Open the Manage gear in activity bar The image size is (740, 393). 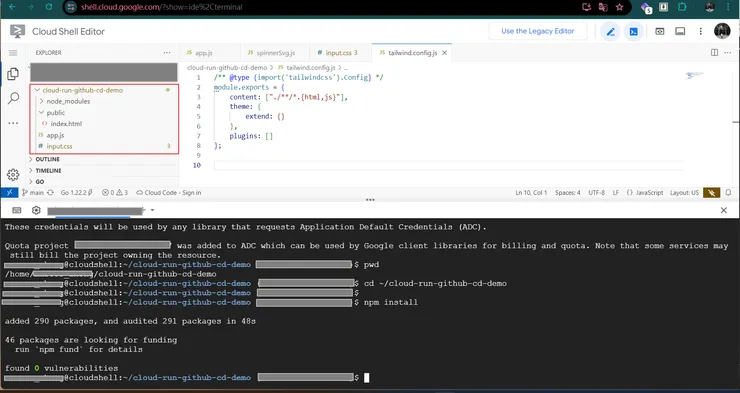click(13, 175)
